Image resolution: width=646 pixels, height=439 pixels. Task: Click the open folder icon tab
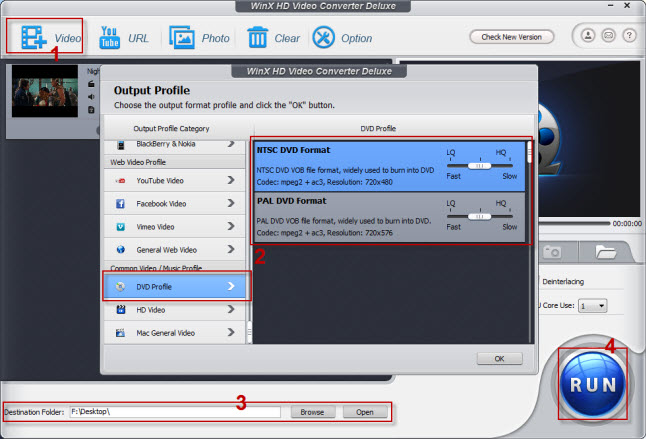(x=605, y=252)
